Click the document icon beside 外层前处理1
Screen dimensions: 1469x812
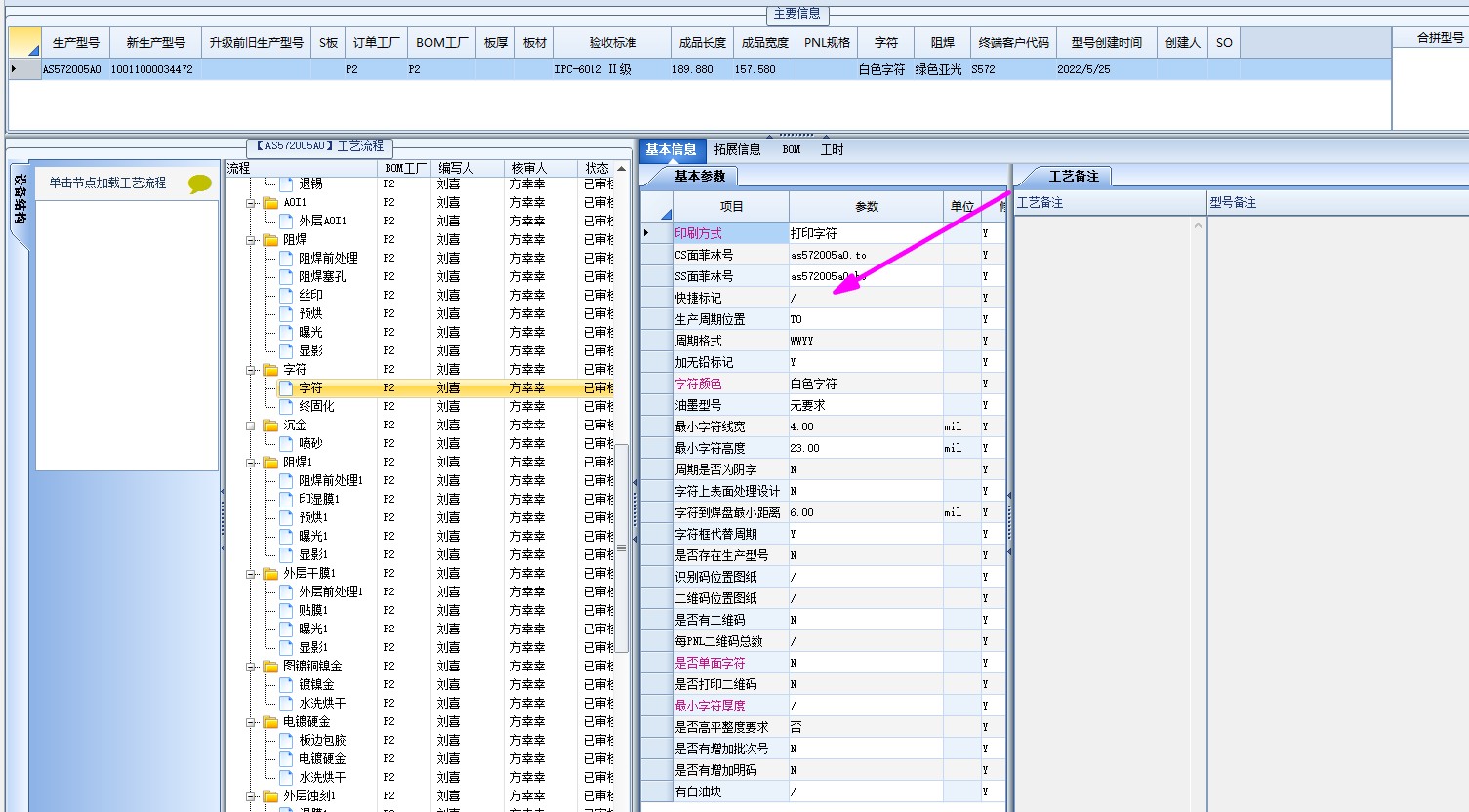click(287, 591)
